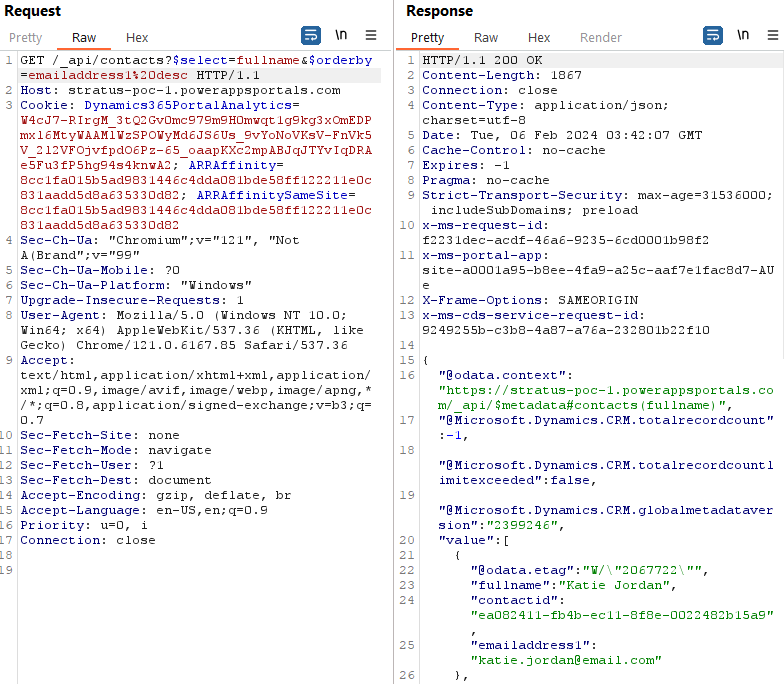
Task: Toggle word wrap icon in Response panel
Action: [712, 36]
